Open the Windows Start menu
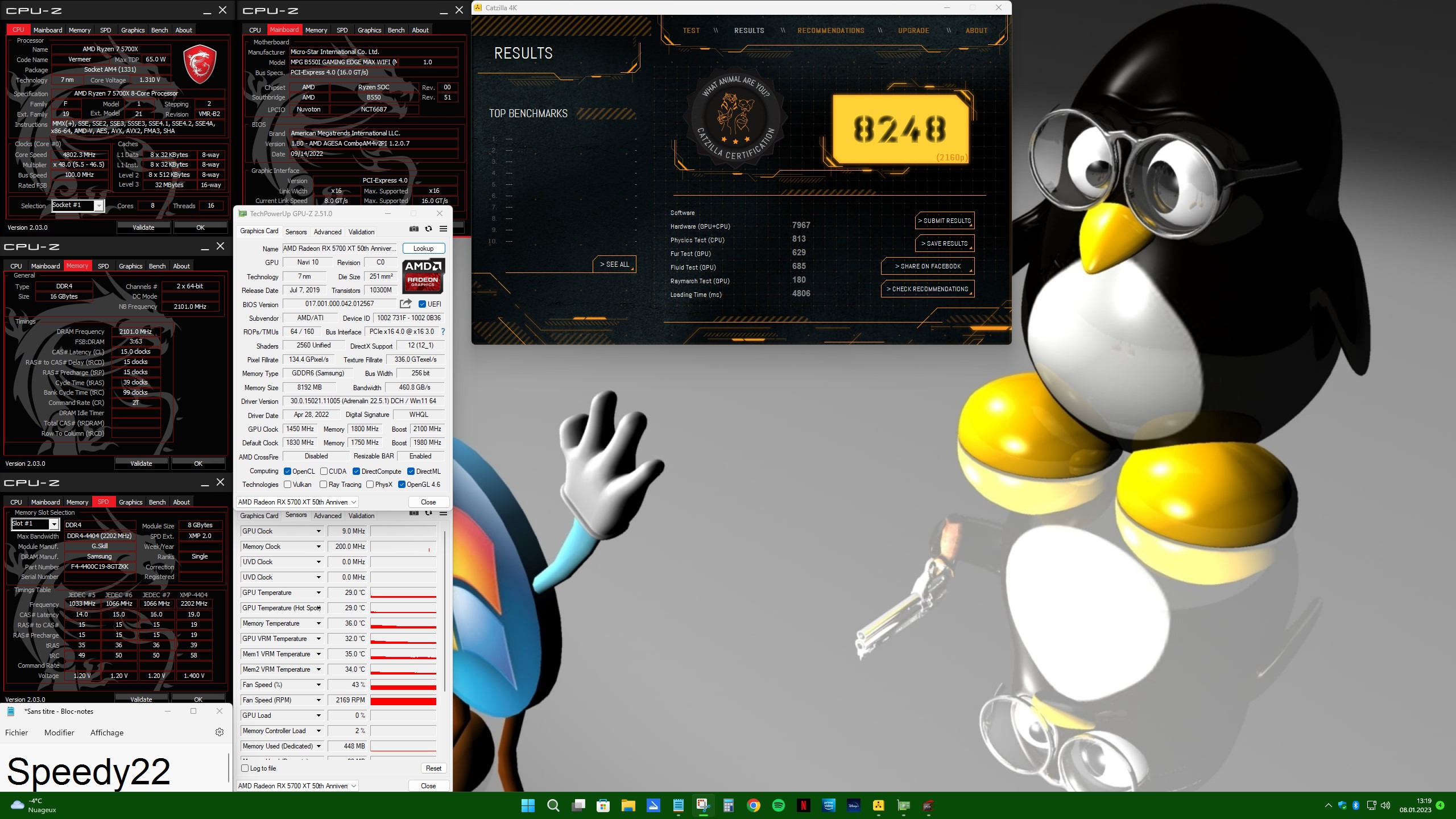Screen dimensions: 1456x819 pyautogui.click(x=528, y=805)
